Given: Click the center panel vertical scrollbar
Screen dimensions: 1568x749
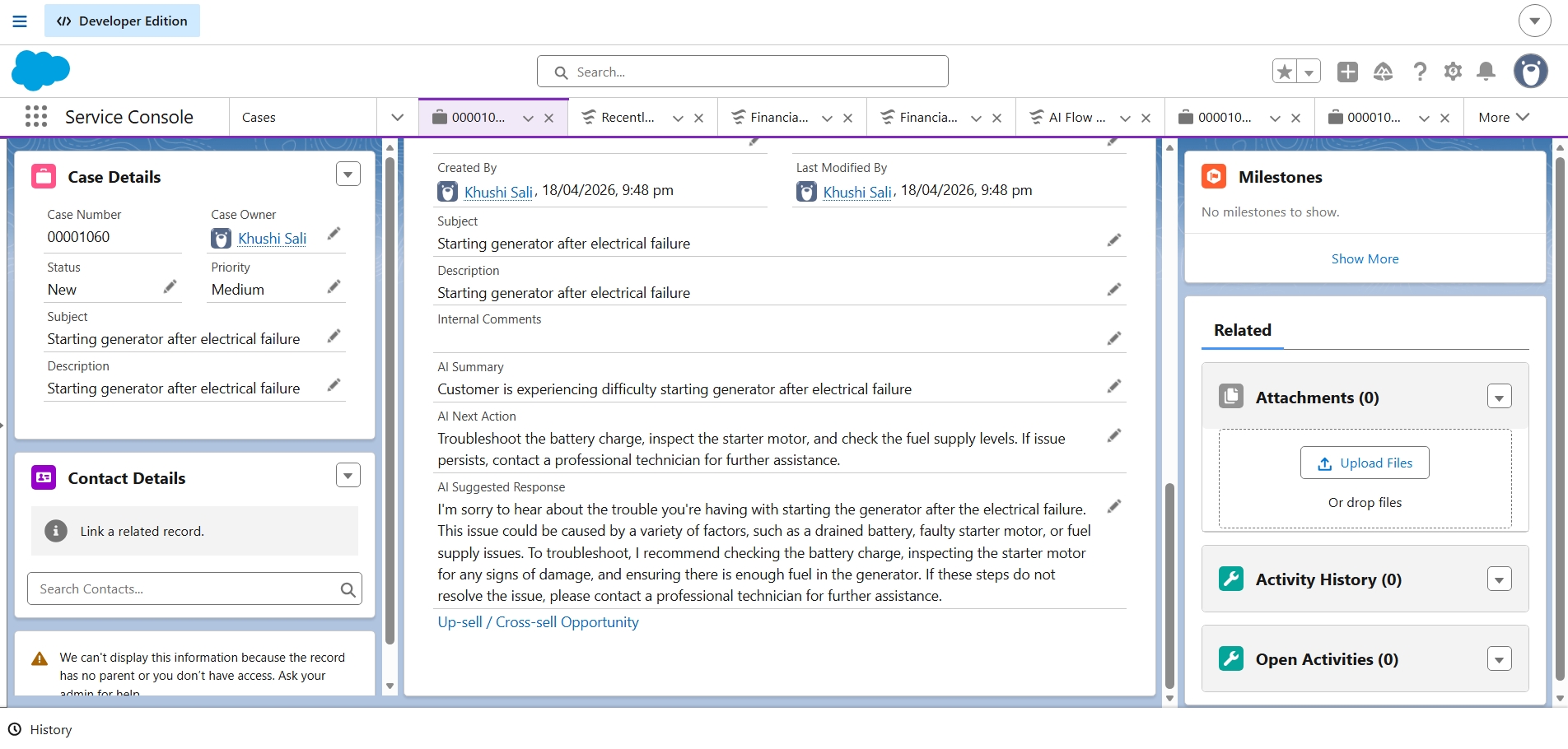Looking at the screenshot, I should coord(1169,584).
